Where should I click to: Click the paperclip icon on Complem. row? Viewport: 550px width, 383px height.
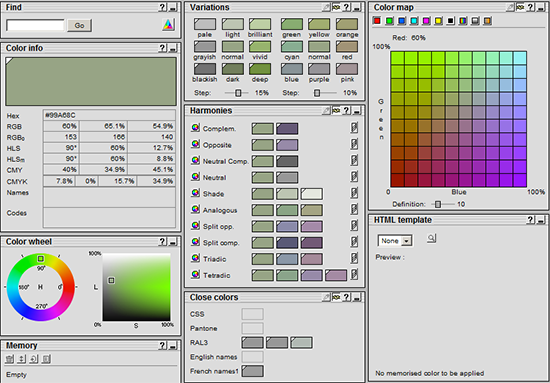coord(354,128)
